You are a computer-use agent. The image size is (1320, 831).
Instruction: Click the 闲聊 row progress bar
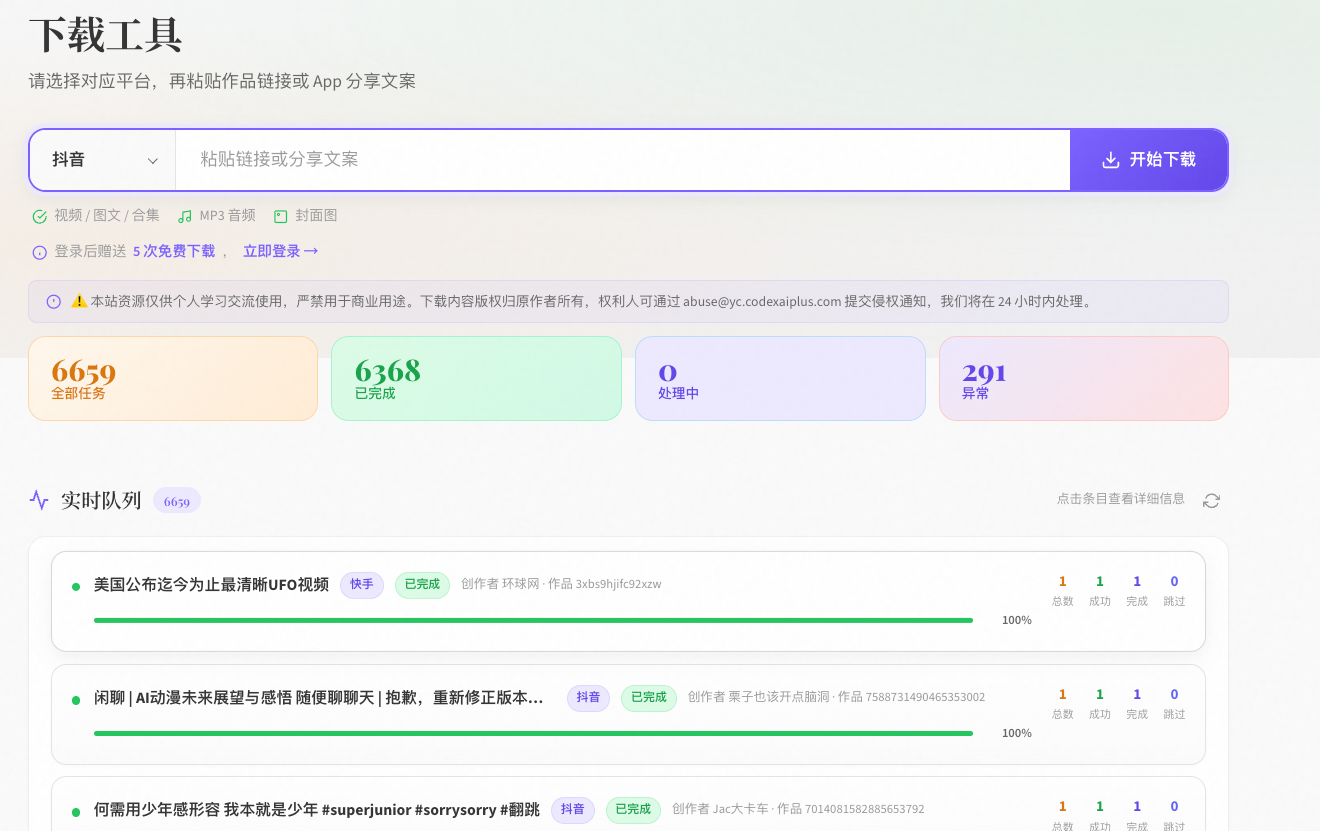pos(533,733)
